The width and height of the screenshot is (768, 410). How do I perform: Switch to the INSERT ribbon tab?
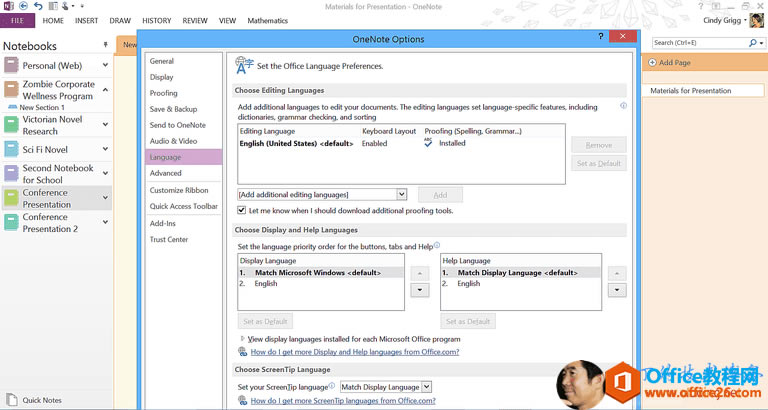coord(86,21)
